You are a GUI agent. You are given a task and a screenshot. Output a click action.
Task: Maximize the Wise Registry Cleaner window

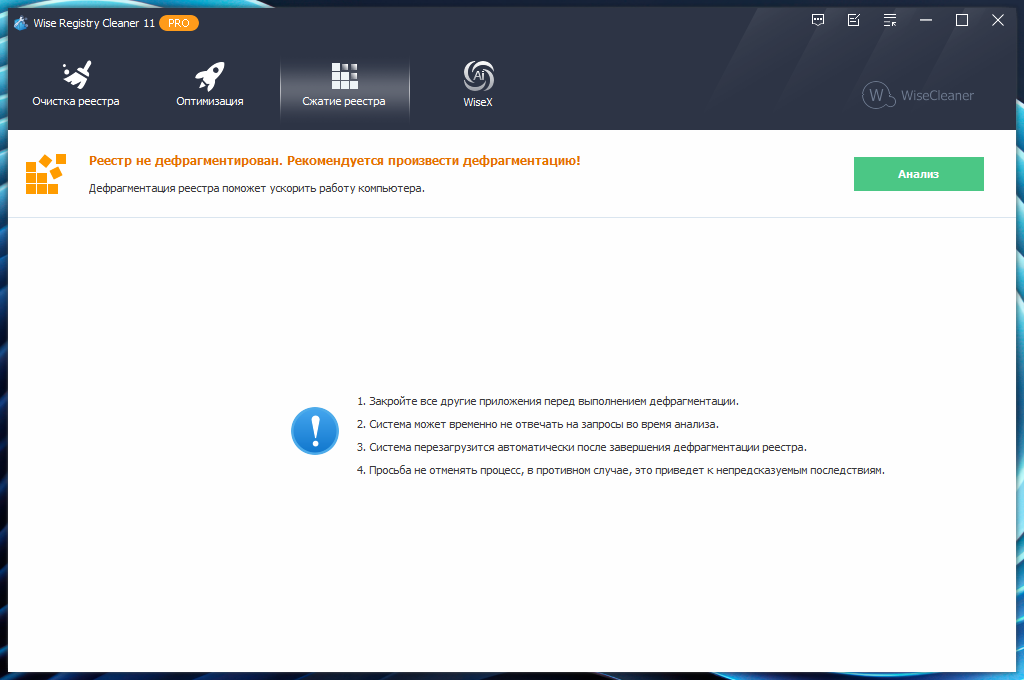point(961,20)
